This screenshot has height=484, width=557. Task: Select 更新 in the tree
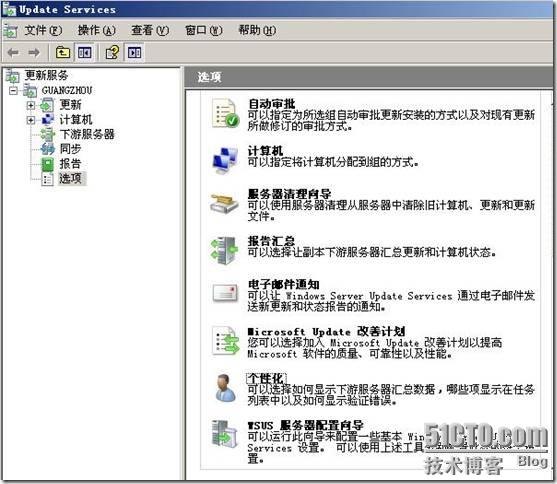70,105
